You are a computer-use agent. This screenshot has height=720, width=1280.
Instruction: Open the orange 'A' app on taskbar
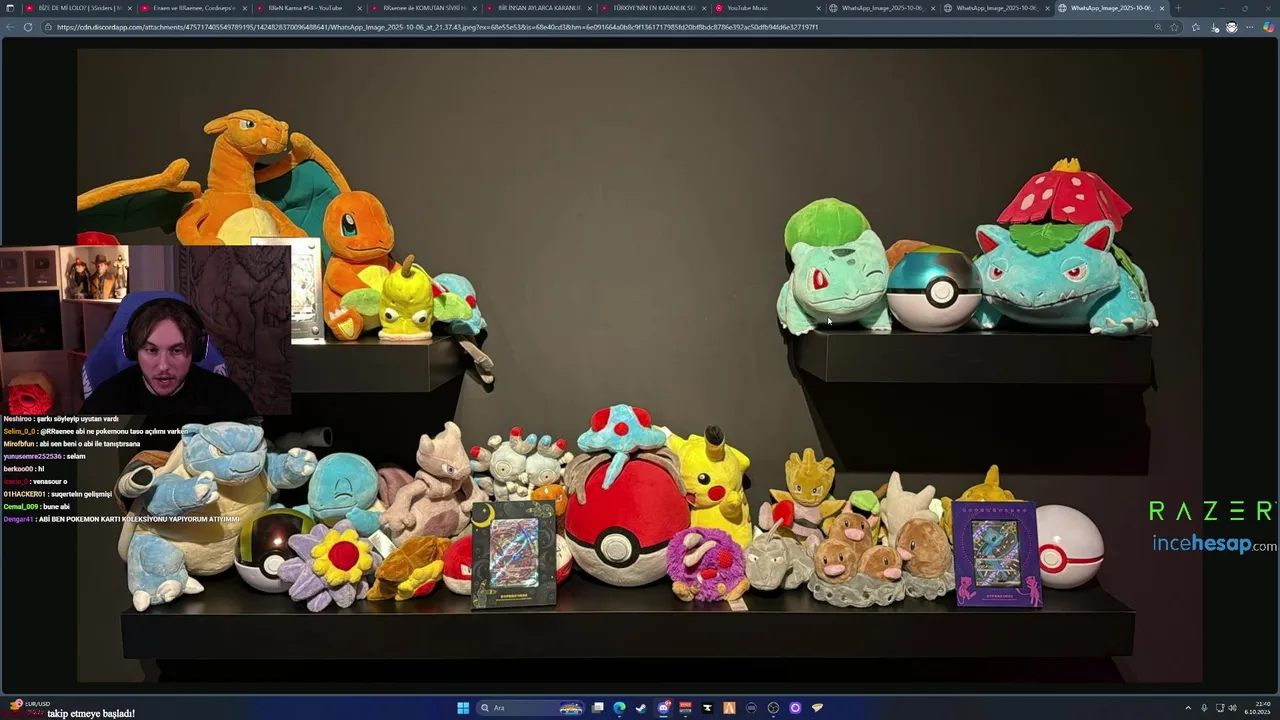(x=729, y=708)
